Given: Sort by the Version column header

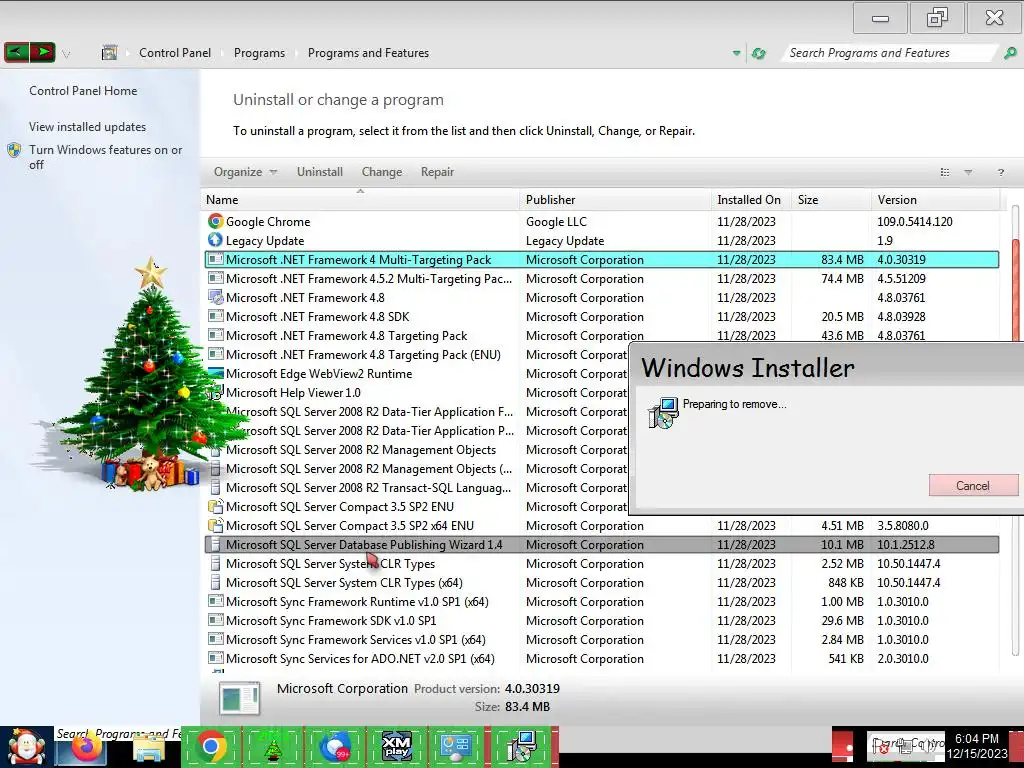Looking at the screenshot, I should click(935, 200).
